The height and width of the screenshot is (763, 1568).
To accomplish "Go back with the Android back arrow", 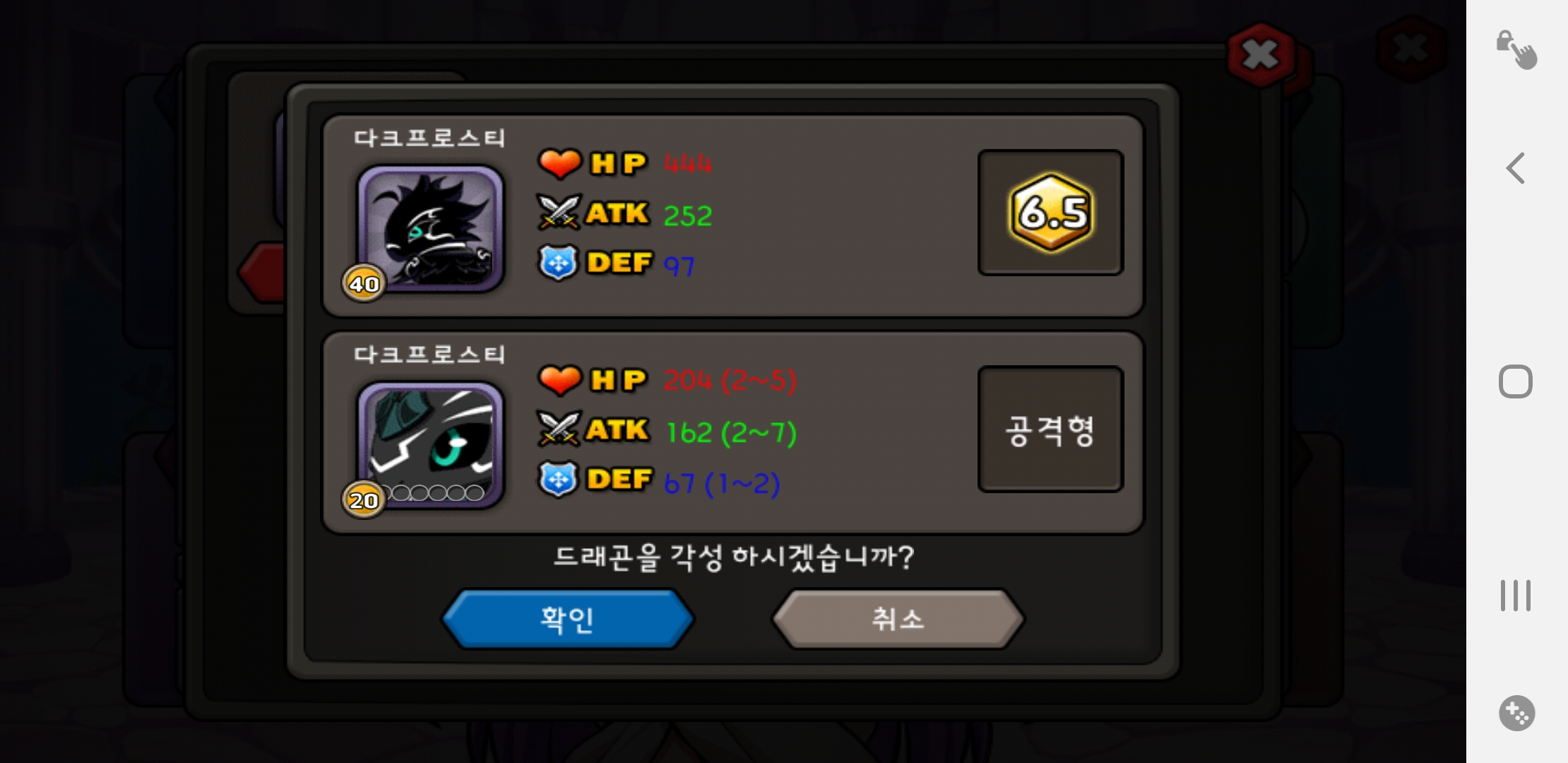I will [x=1516, y=168].
